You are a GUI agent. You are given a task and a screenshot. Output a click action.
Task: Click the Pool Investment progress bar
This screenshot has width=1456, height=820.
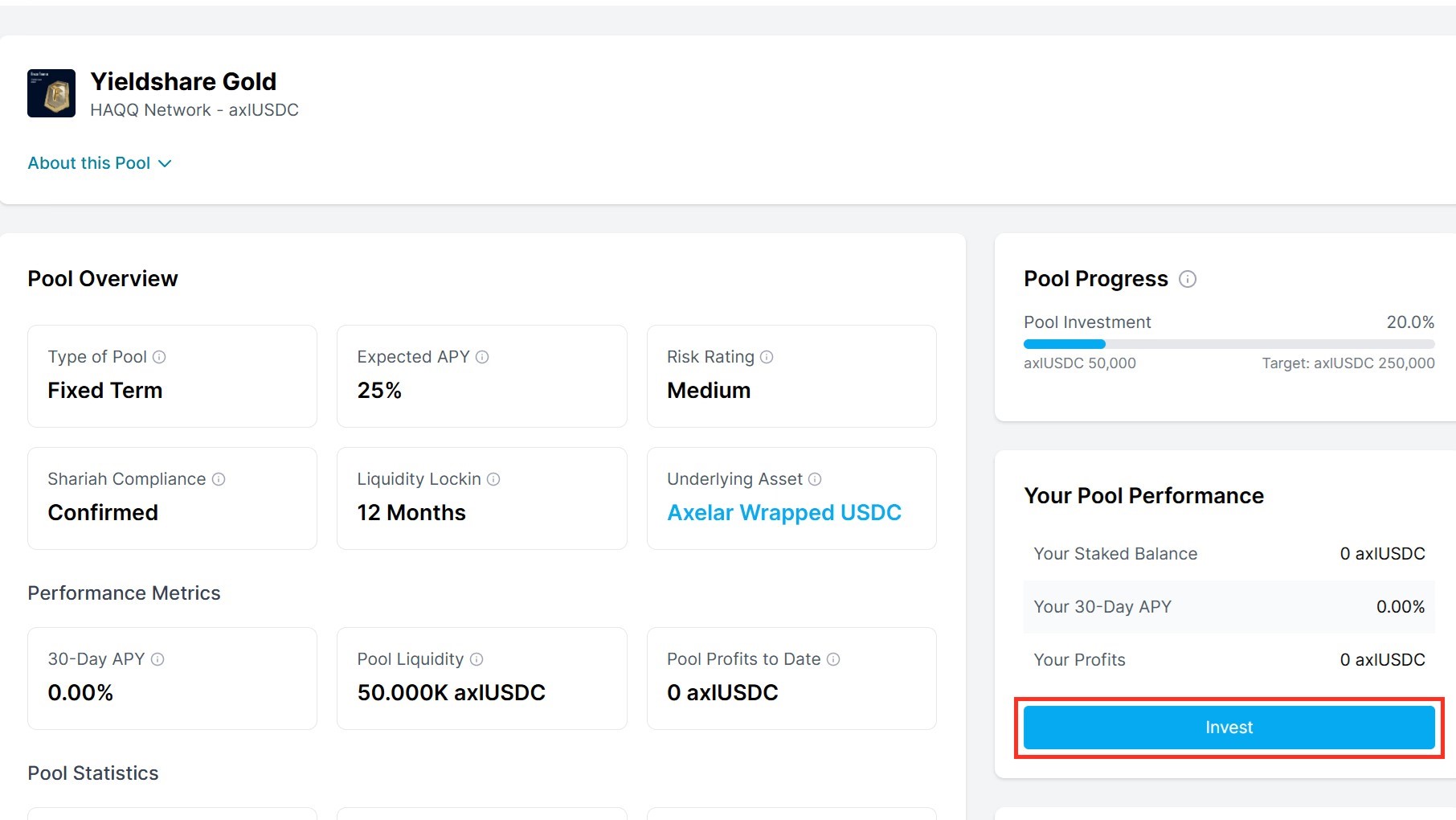[x=1229, y=344]
